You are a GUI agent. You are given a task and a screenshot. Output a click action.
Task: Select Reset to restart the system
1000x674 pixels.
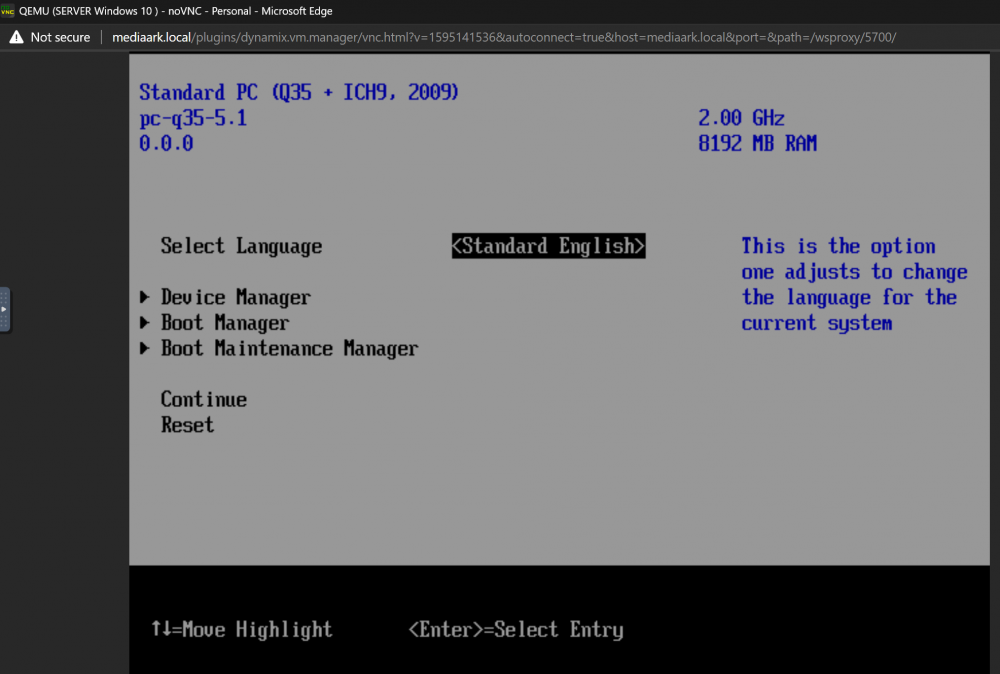point(187,425)
